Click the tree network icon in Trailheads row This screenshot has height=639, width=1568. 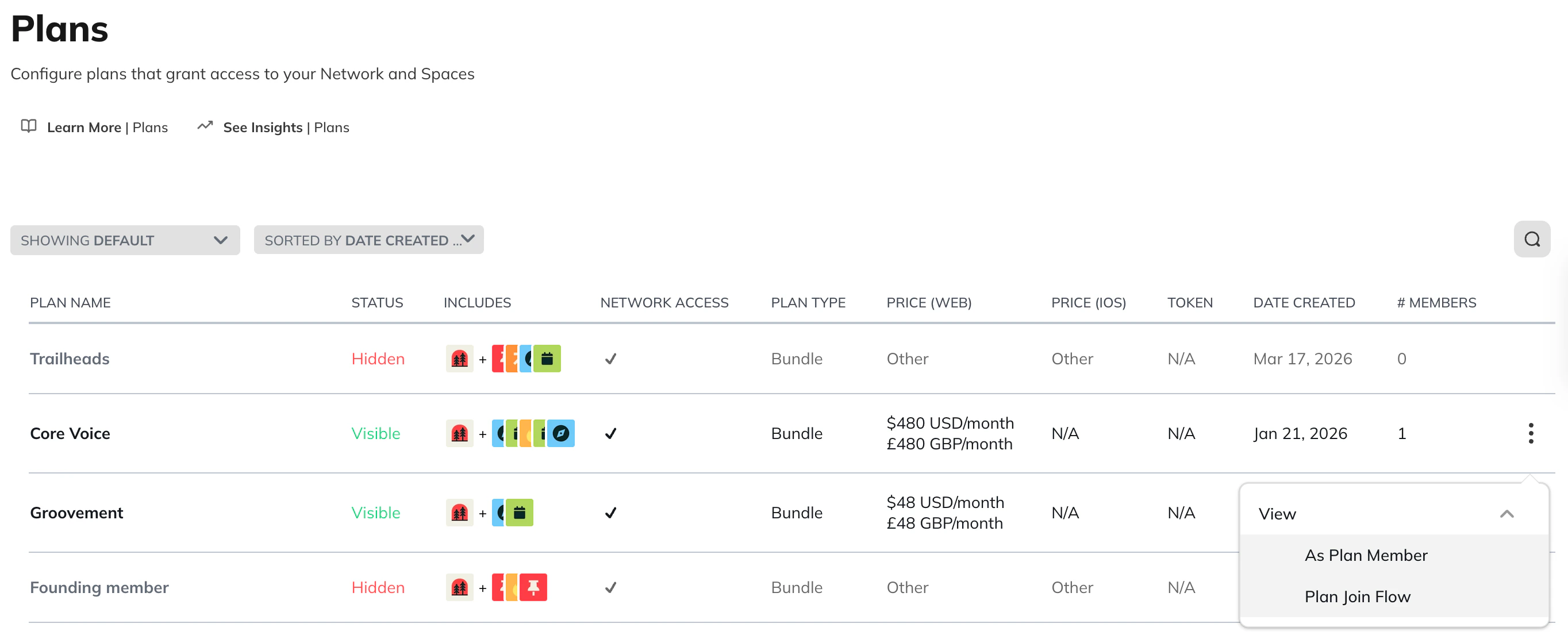(x=460, y=359)
